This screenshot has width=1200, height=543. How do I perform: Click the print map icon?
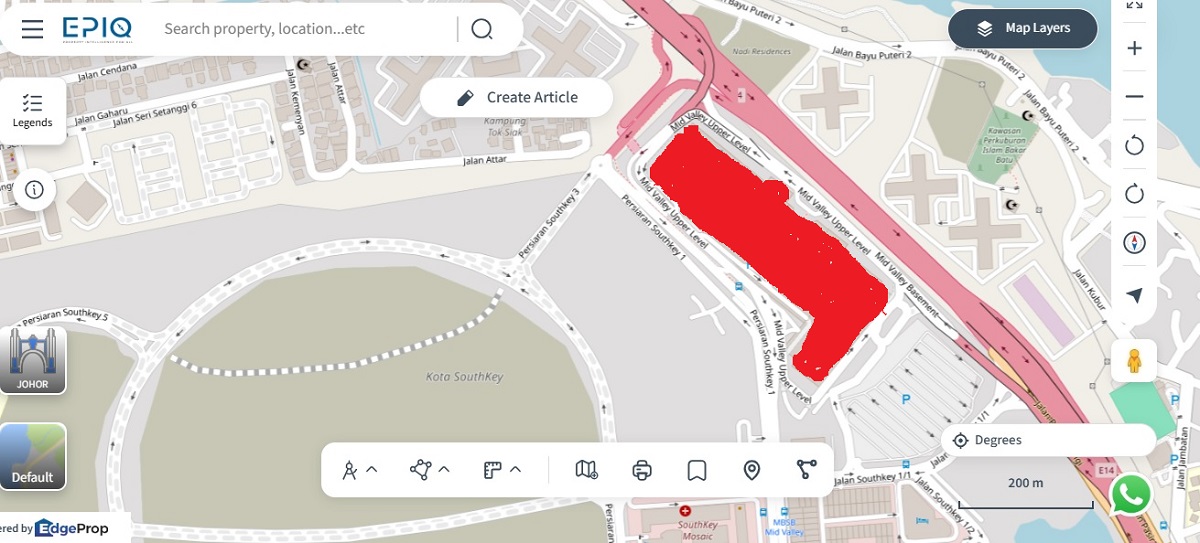click(x=642, y=469)
